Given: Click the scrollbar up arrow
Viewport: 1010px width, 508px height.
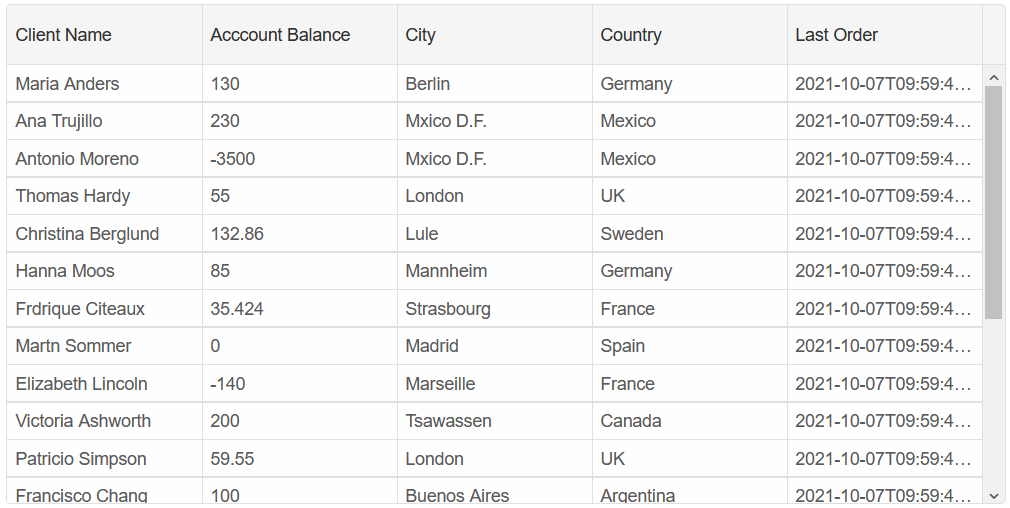Looking at the screenshot, I should (x=993, y=77).
